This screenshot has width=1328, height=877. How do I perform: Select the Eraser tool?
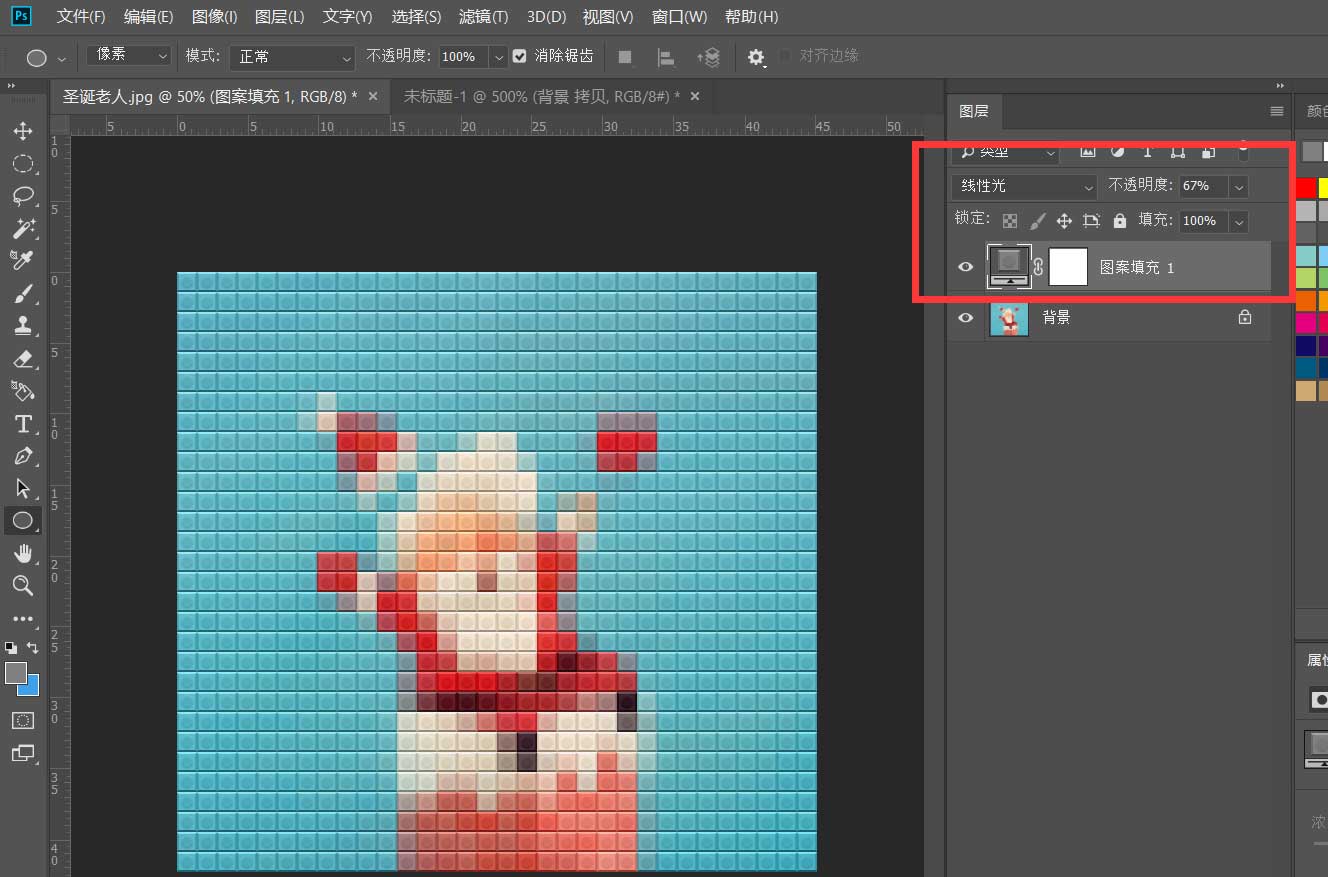click(23, 358)
